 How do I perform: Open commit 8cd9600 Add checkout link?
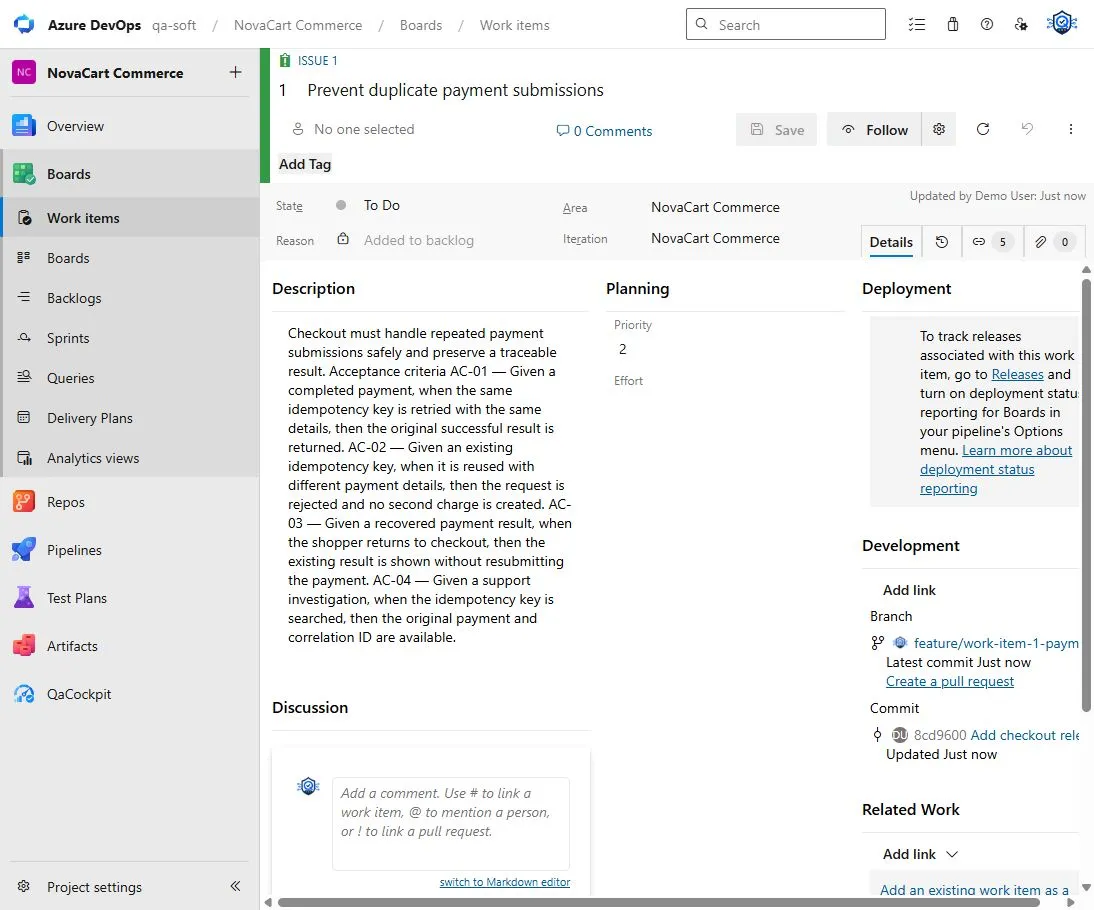(996, 735)
